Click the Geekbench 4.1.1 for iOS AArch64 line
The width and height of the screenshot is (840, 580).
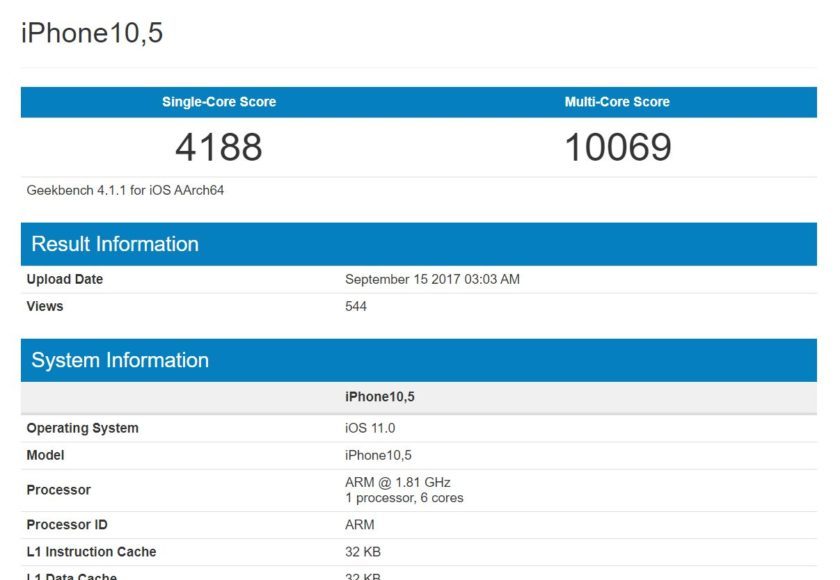[125, 190]
